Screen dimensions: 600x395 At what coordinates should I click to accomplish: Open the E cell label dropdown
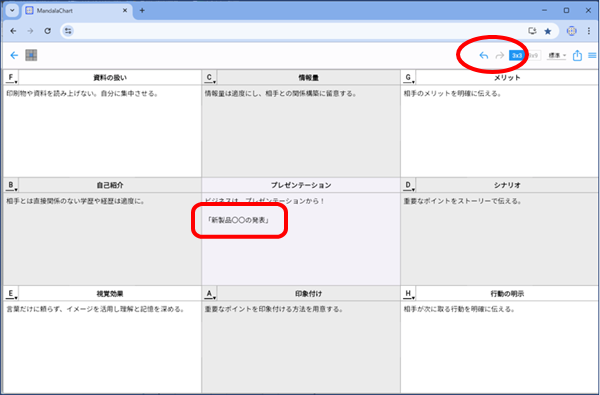click(11, 294)
